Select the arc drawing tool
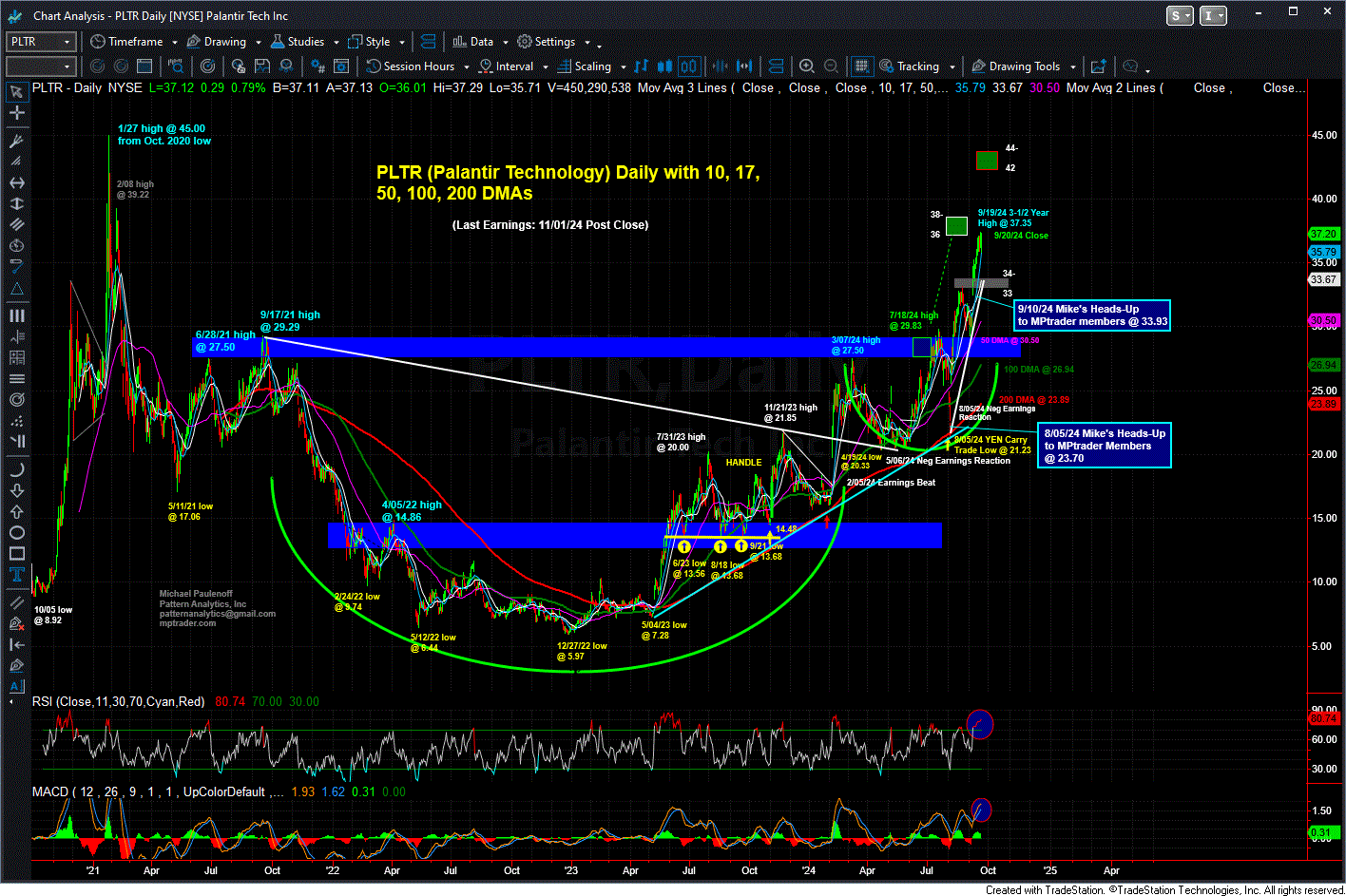Viewport: 1346px width, 896px height. [x=17, y=469]
